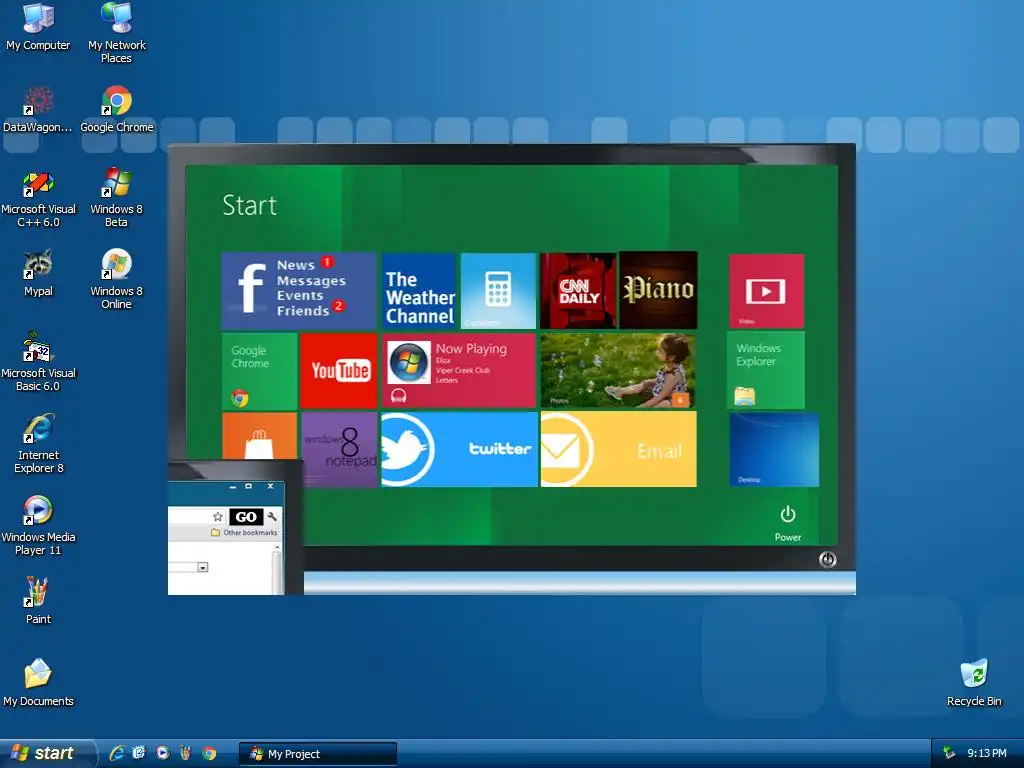This screenshot has height=768, width=1024.
Task: Select Microsoft Visual Basic 6.0 shortcut
Action: 38,362
